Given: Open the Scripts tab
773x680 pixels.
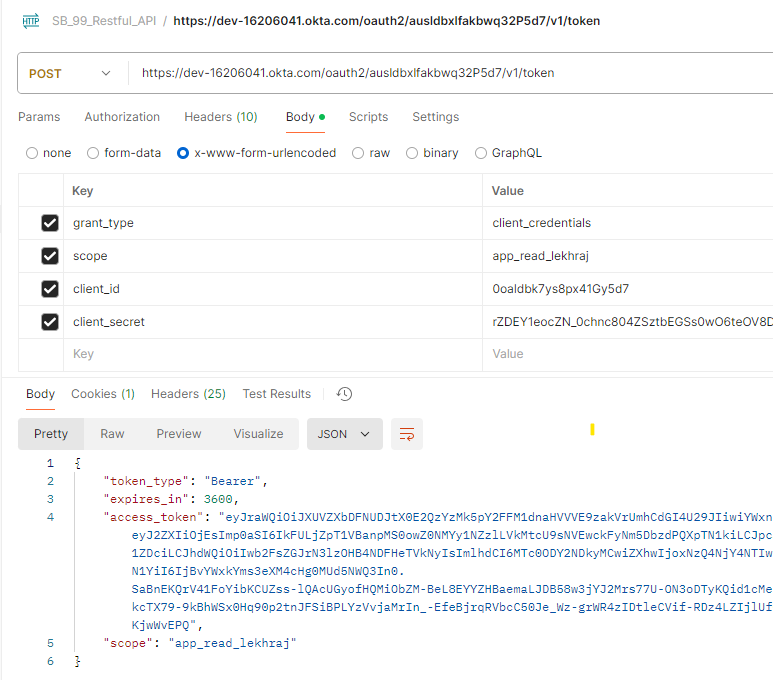Looking at the screenshot, I should pyautogui.click(x=368, y=117).
